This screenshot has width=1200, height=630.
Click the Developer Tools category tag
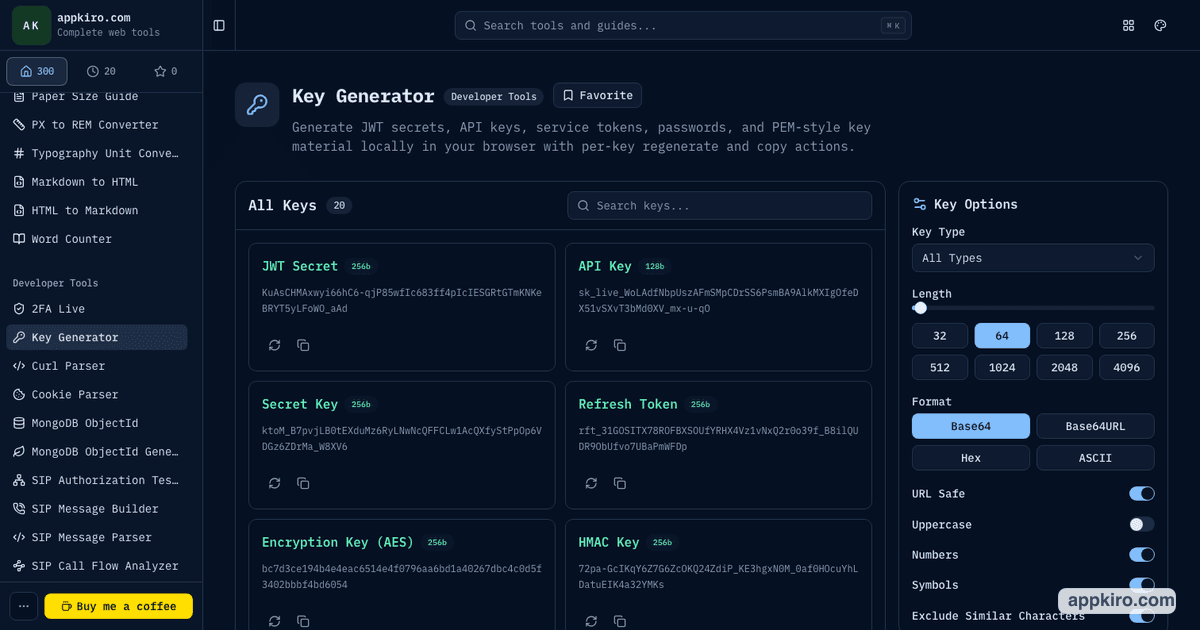click(494, 97)
